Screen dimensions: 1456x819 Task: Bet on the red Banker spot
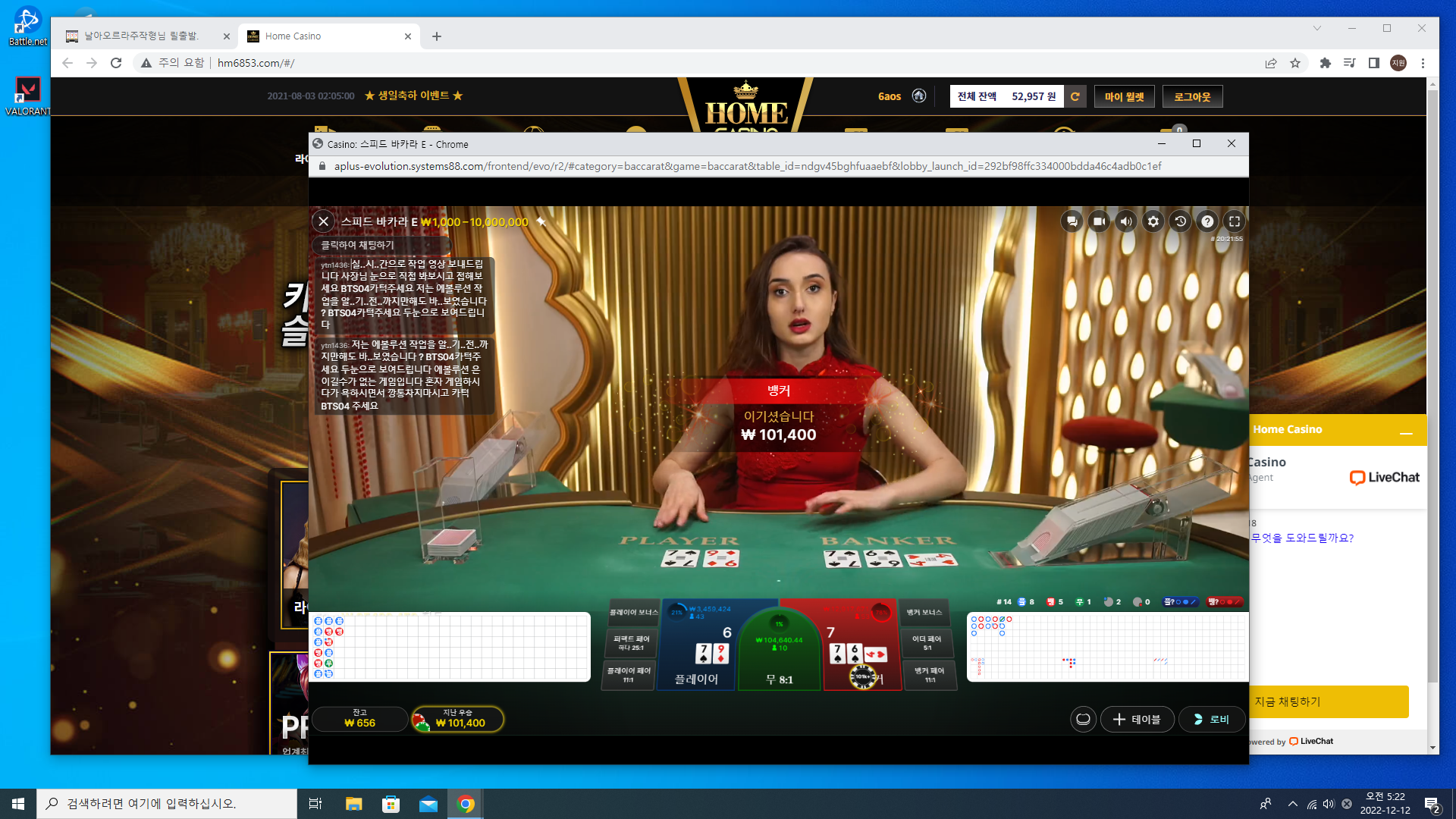point(861,645)
